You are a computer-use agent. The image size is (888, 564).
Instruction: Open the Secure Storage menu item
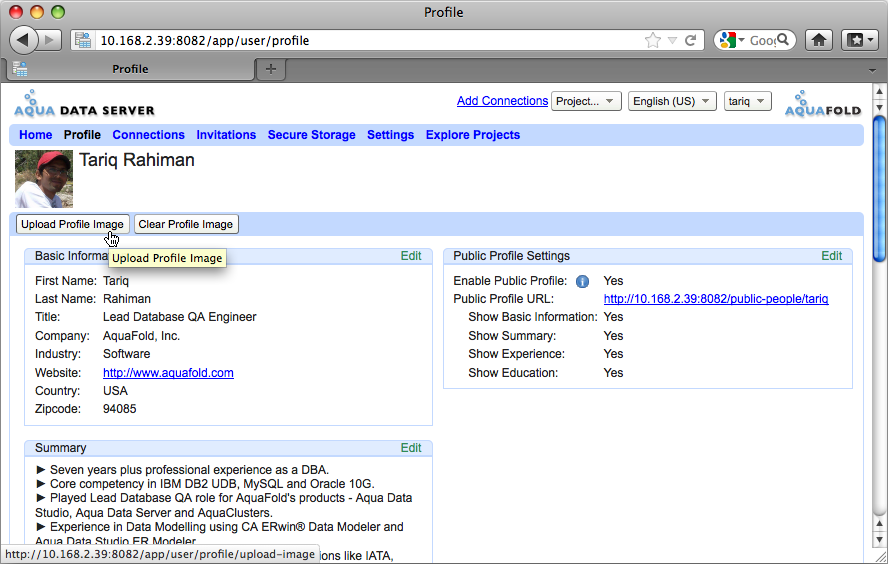click(x=311, y=135)
